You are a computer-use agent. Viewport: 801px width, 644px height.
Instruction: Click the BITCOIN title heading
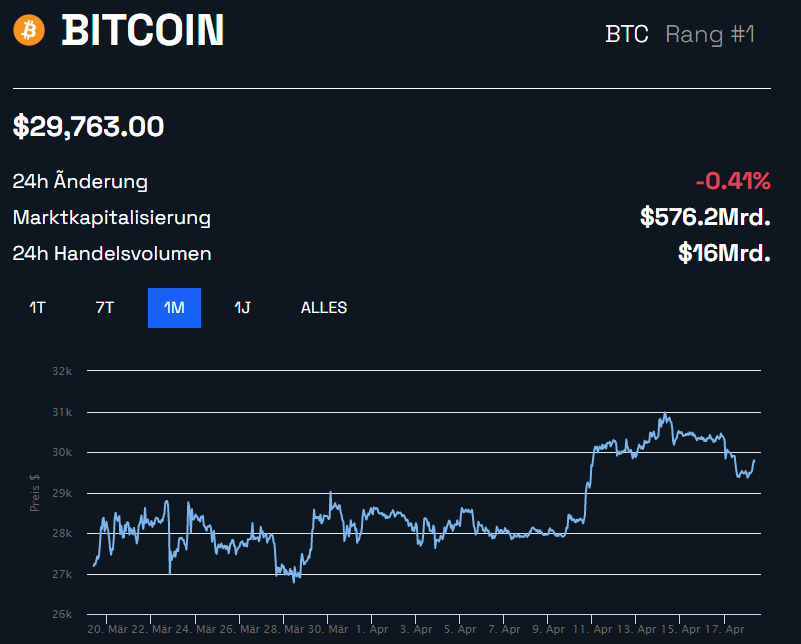[x=143, y=31]
